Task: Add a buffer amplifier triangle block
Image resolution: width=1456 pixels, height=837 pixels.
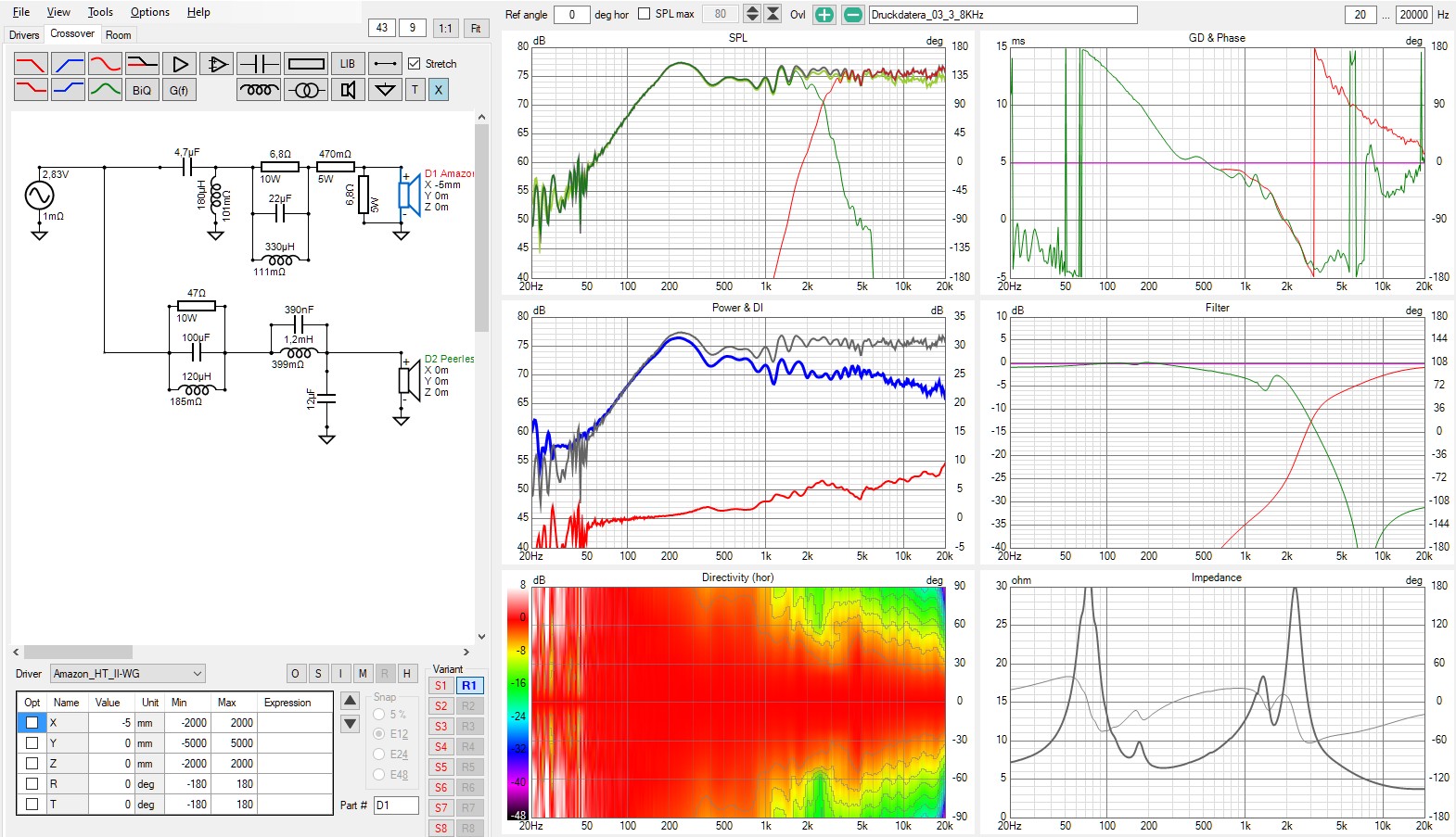Action: [x=180, y=64]
